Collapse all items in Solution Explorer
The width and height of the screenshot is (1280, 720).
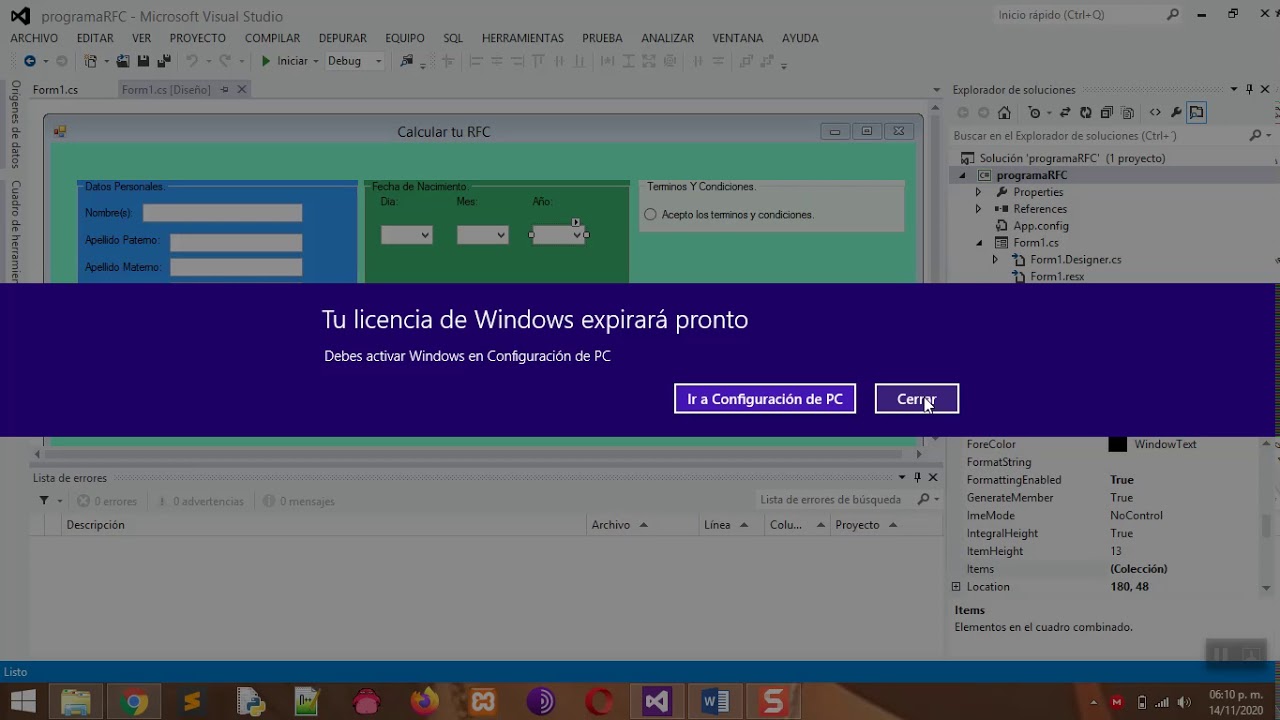[1107, 113]
